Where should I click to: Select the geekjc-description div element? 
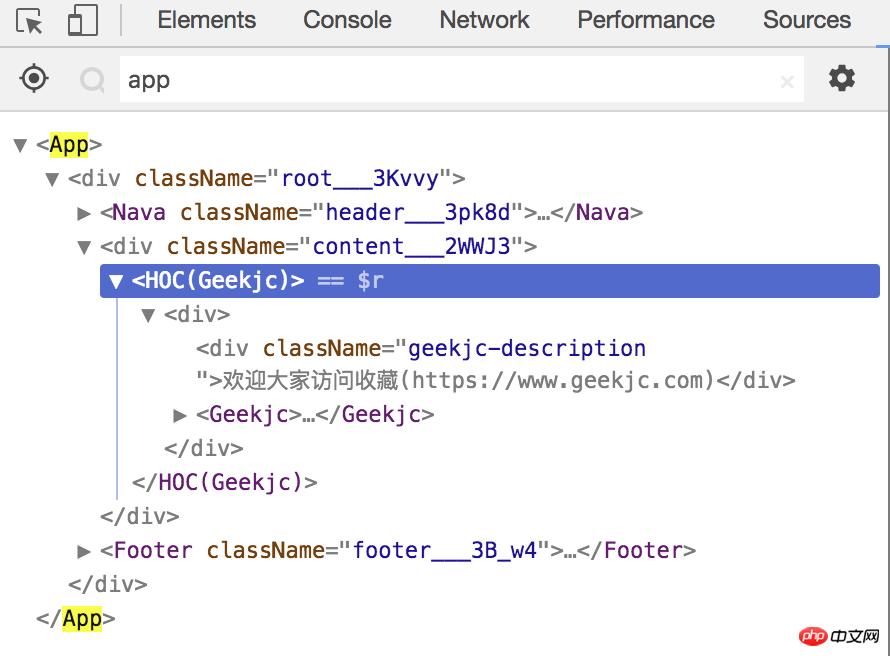[420, 349]
